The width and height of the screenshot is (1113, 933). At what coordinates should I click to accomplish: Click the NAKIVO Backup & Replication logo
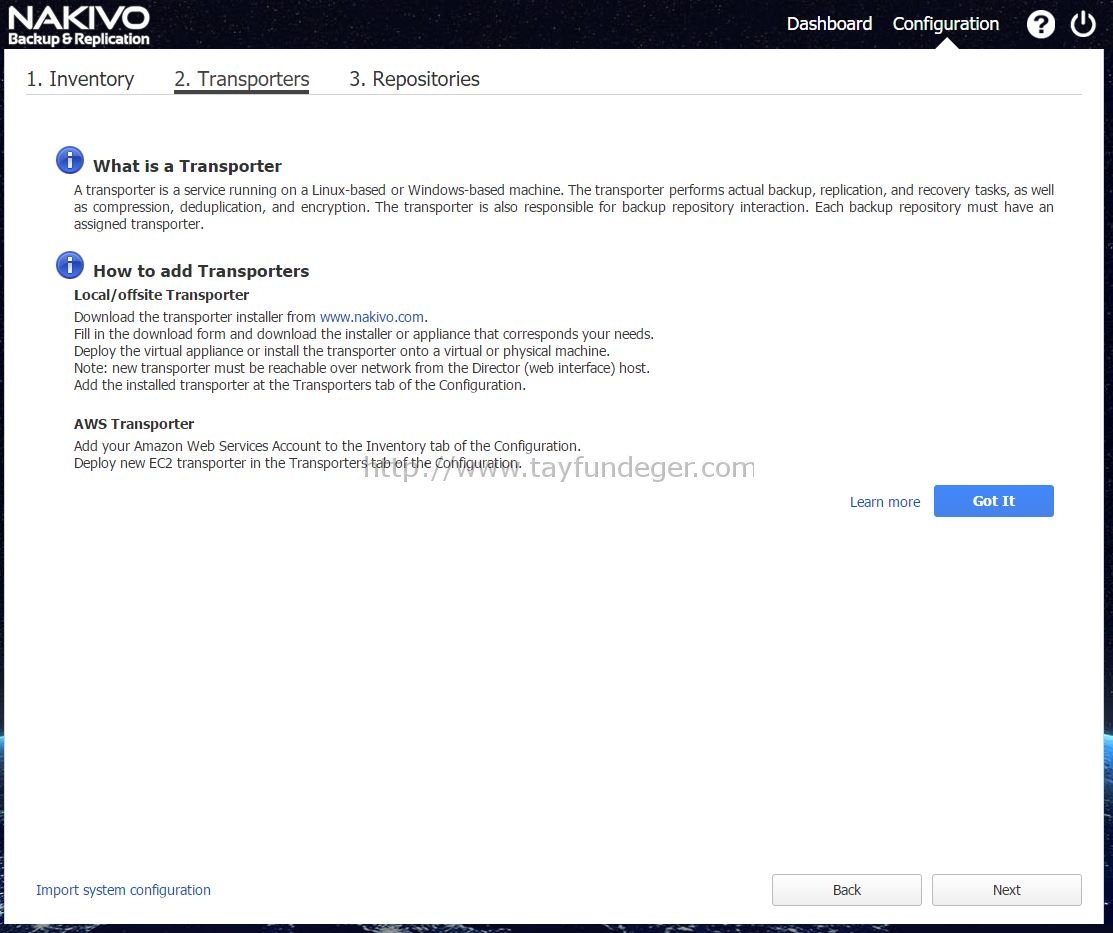79,26
